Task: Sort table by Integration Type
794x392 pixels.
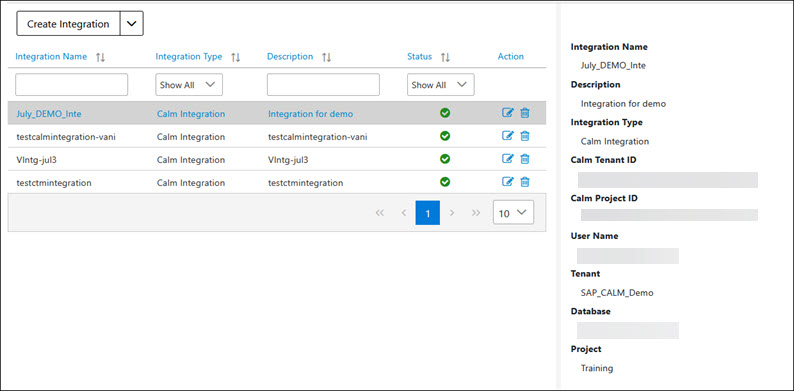Action: click(x=235, y=57)
